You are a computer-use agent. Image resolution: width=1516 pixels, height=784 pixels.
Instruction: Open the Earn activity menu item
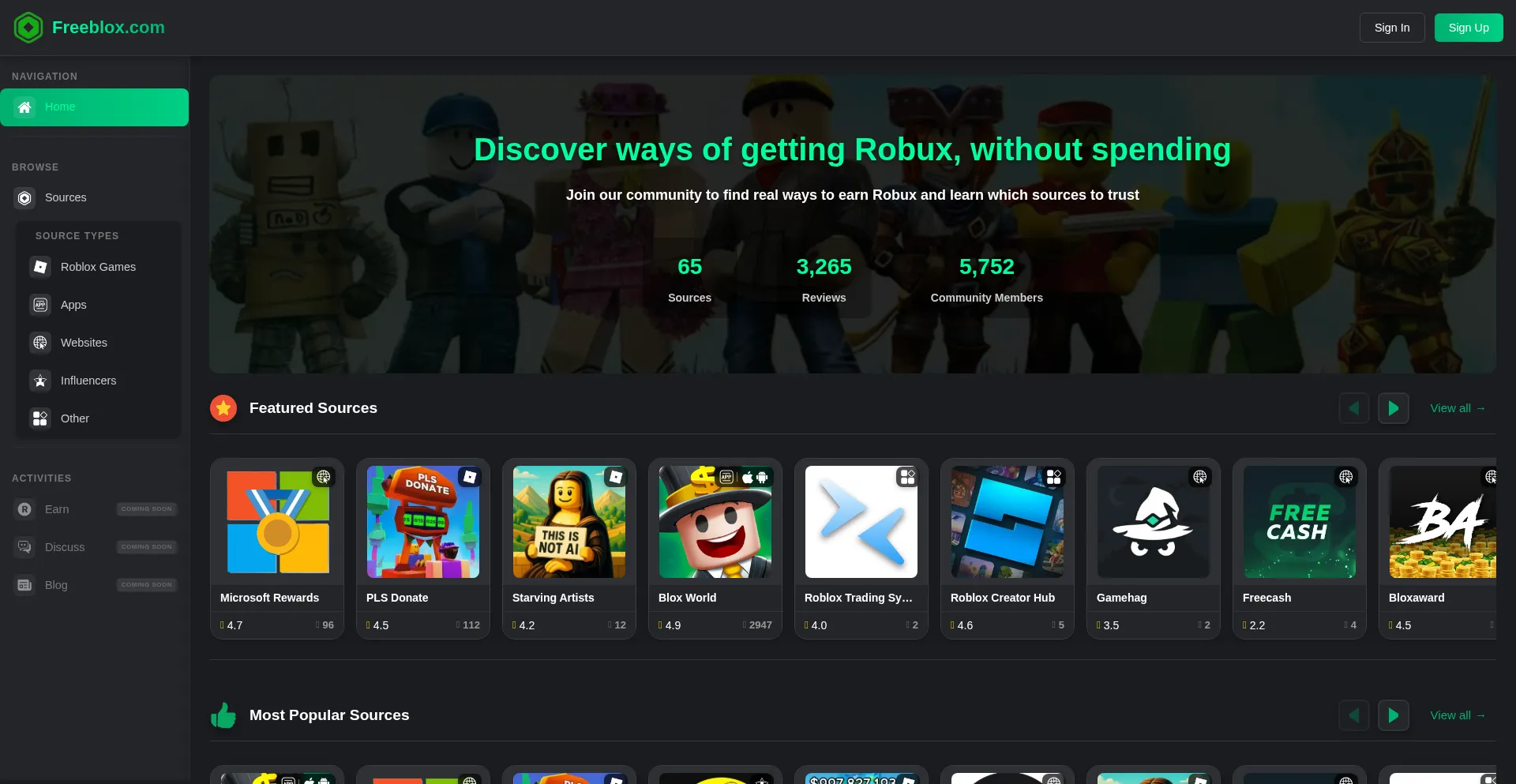pyautogui.click(x=57, y=509)
